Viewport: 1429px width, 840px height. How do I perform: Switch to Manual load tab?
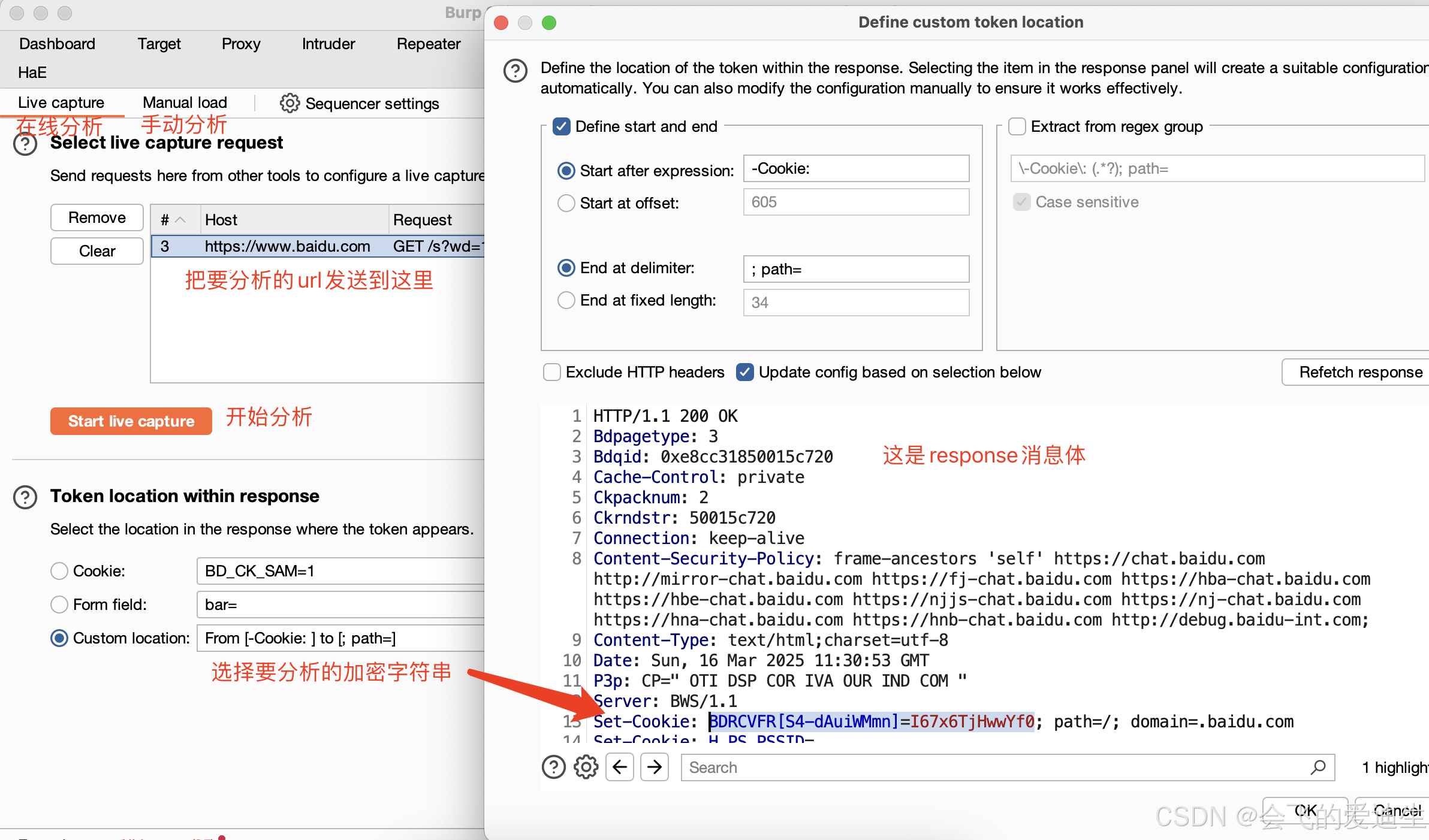185,103
